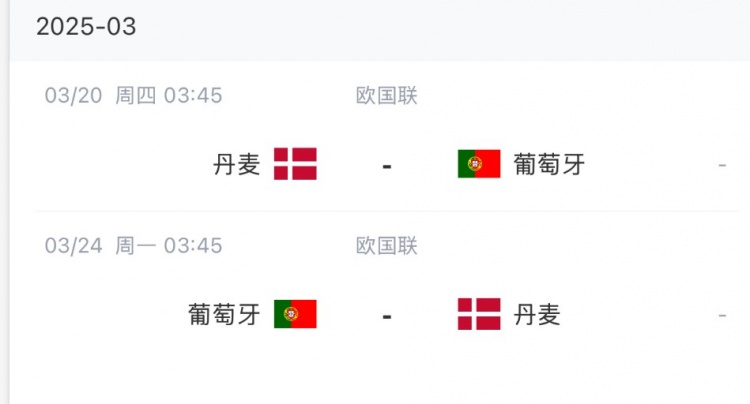Click the 周一 weekday label

[135, 246]
